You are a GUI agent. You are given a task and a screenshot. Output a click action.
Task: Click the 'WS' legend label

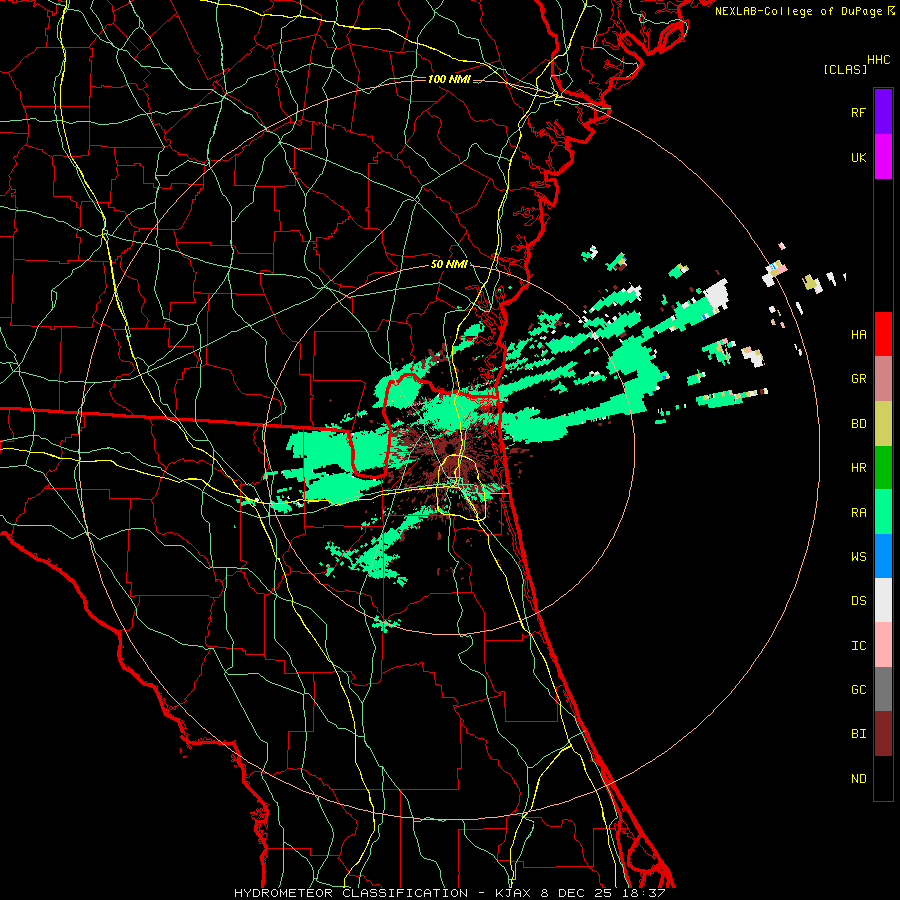pyautogui.click(x=858, y=556)
